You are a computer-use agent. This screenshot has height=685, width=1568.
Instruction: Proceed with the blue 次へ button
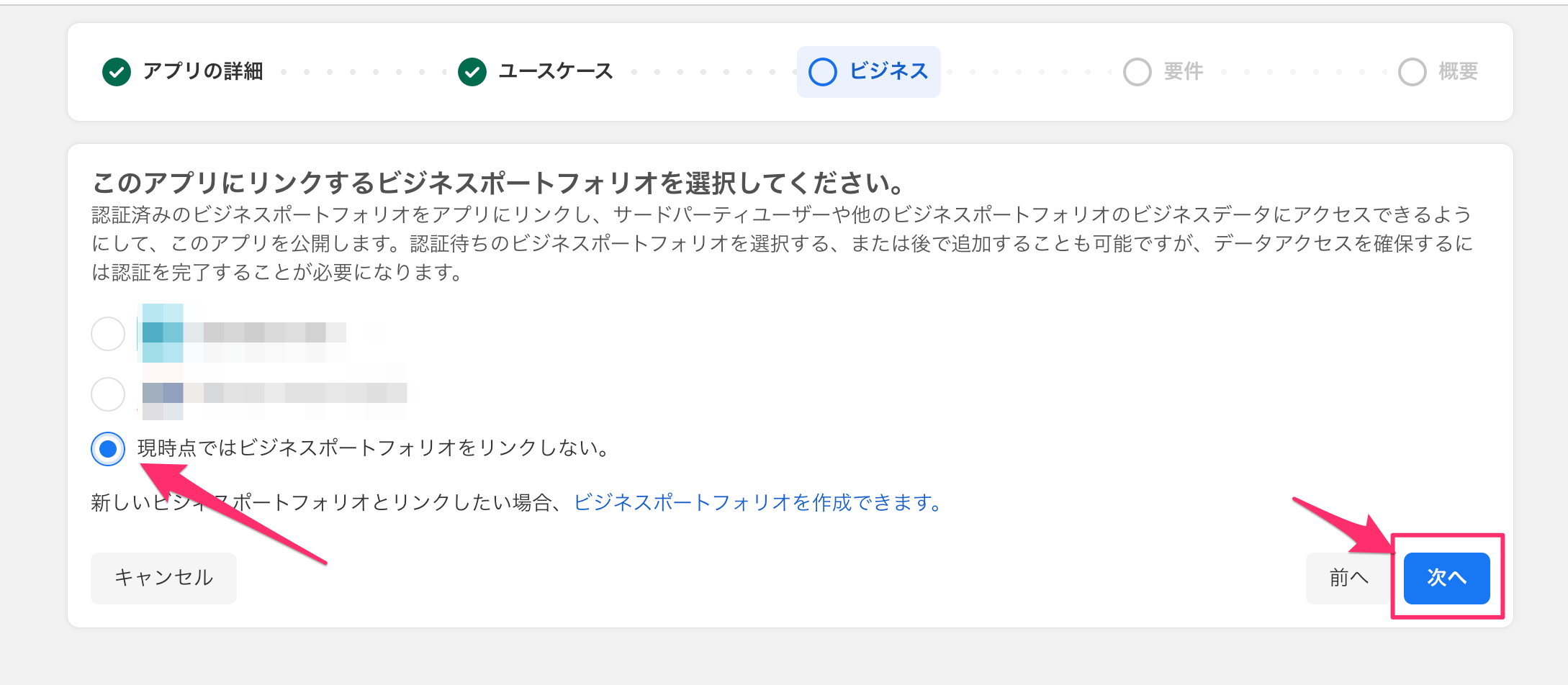pyautogui.click(x=1446, y=578)
